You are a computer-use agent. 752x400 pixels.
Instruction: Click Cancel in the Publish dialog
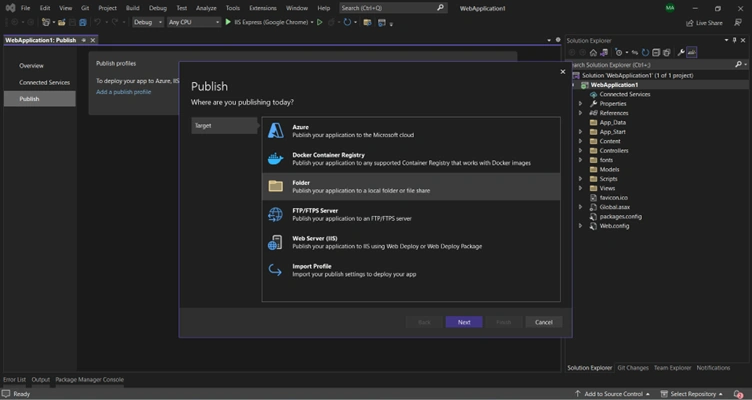point(543,322)
